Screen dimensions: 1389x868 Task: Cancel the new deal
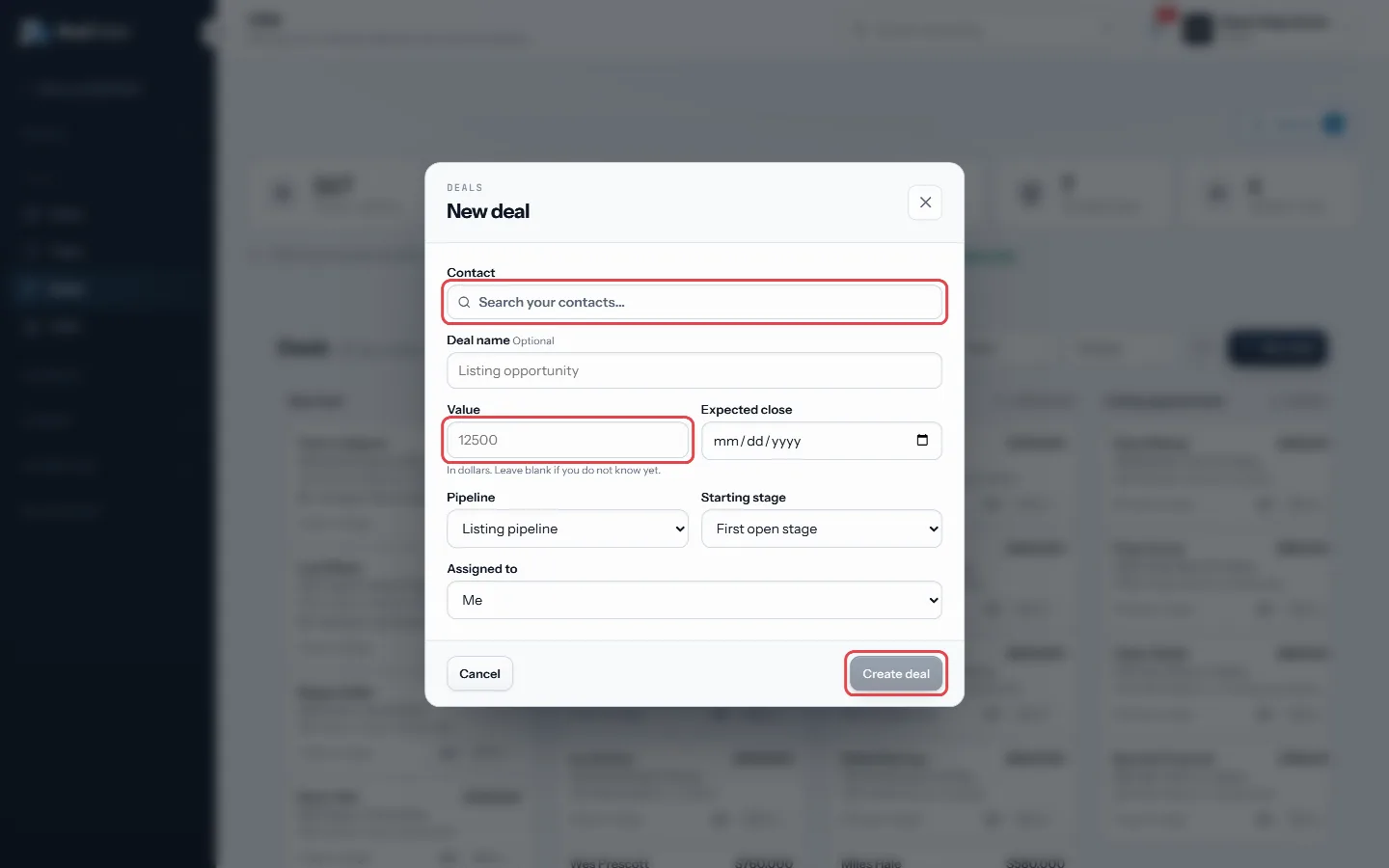click(479, 674)
